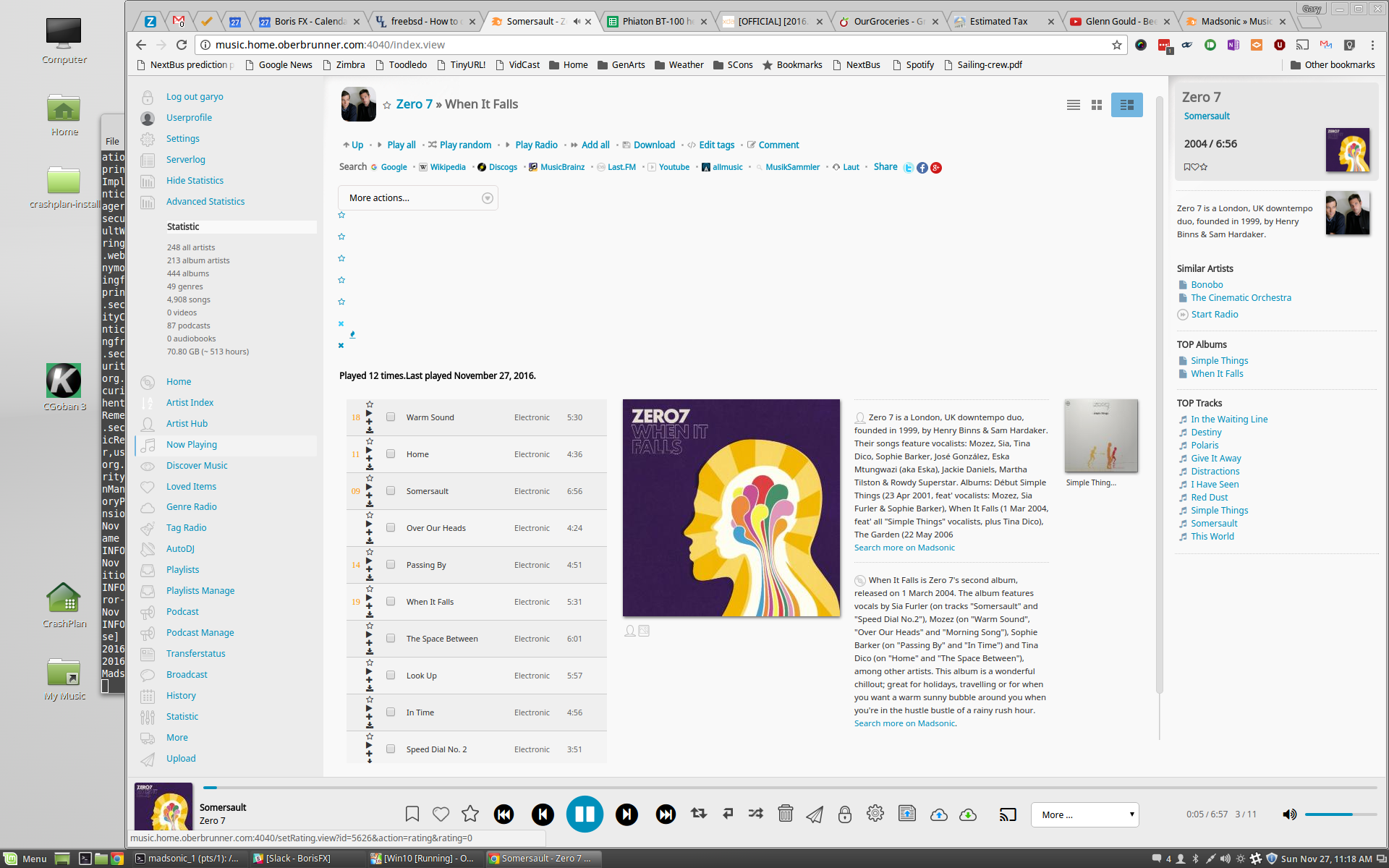Adjust the volume slider
1389x868 pixels.
1341,814
